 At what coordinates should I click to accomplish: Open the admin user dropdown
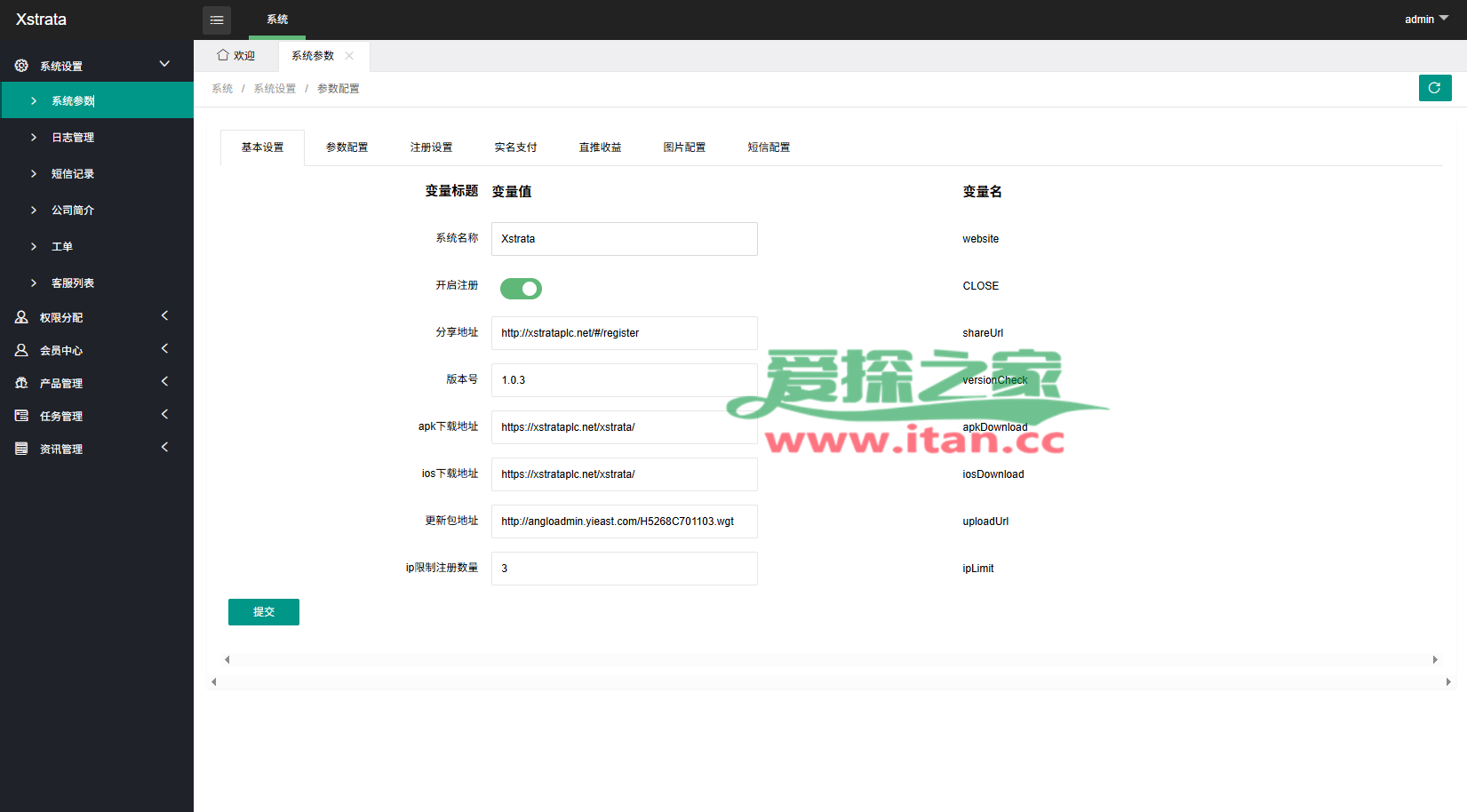pos(1425,20)
